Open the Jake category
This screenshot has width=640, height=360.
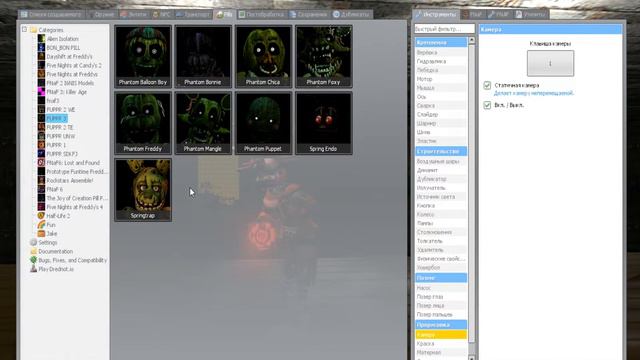point(51,233)
